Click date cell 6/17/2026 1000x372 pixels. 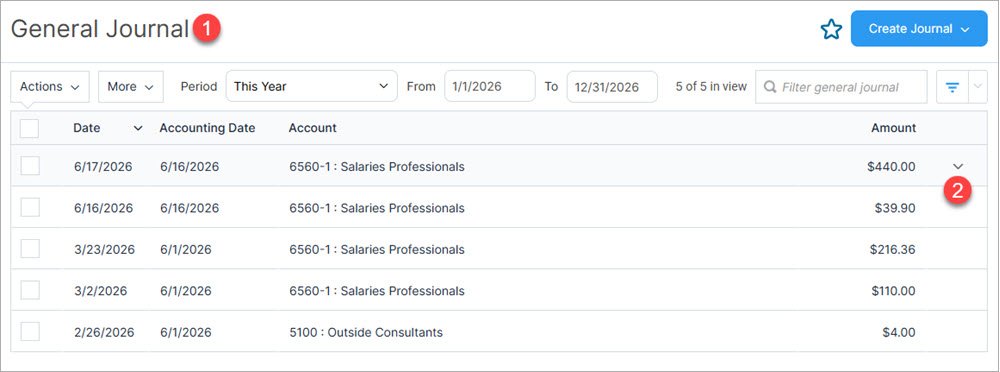103,167
